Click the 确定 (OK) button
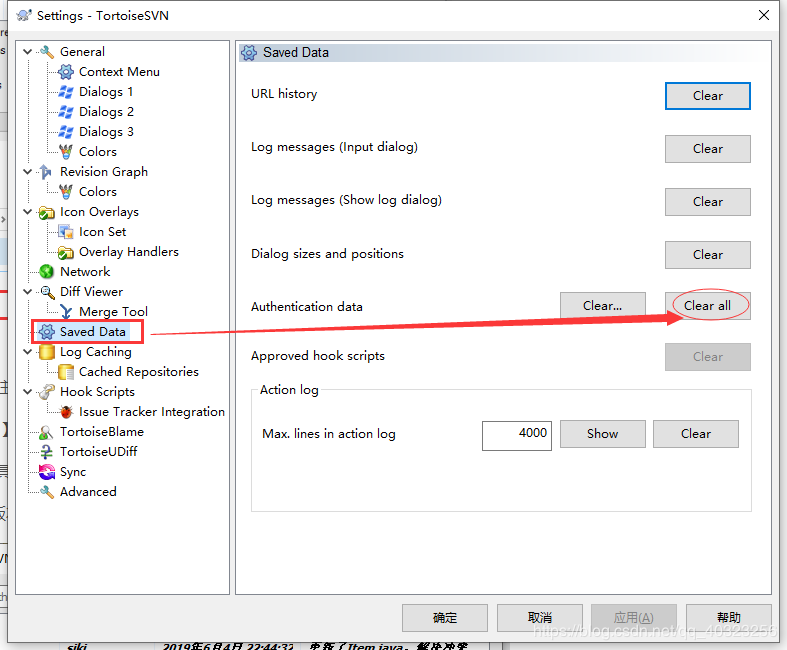The image size is (787, 650). coord(445,618)
